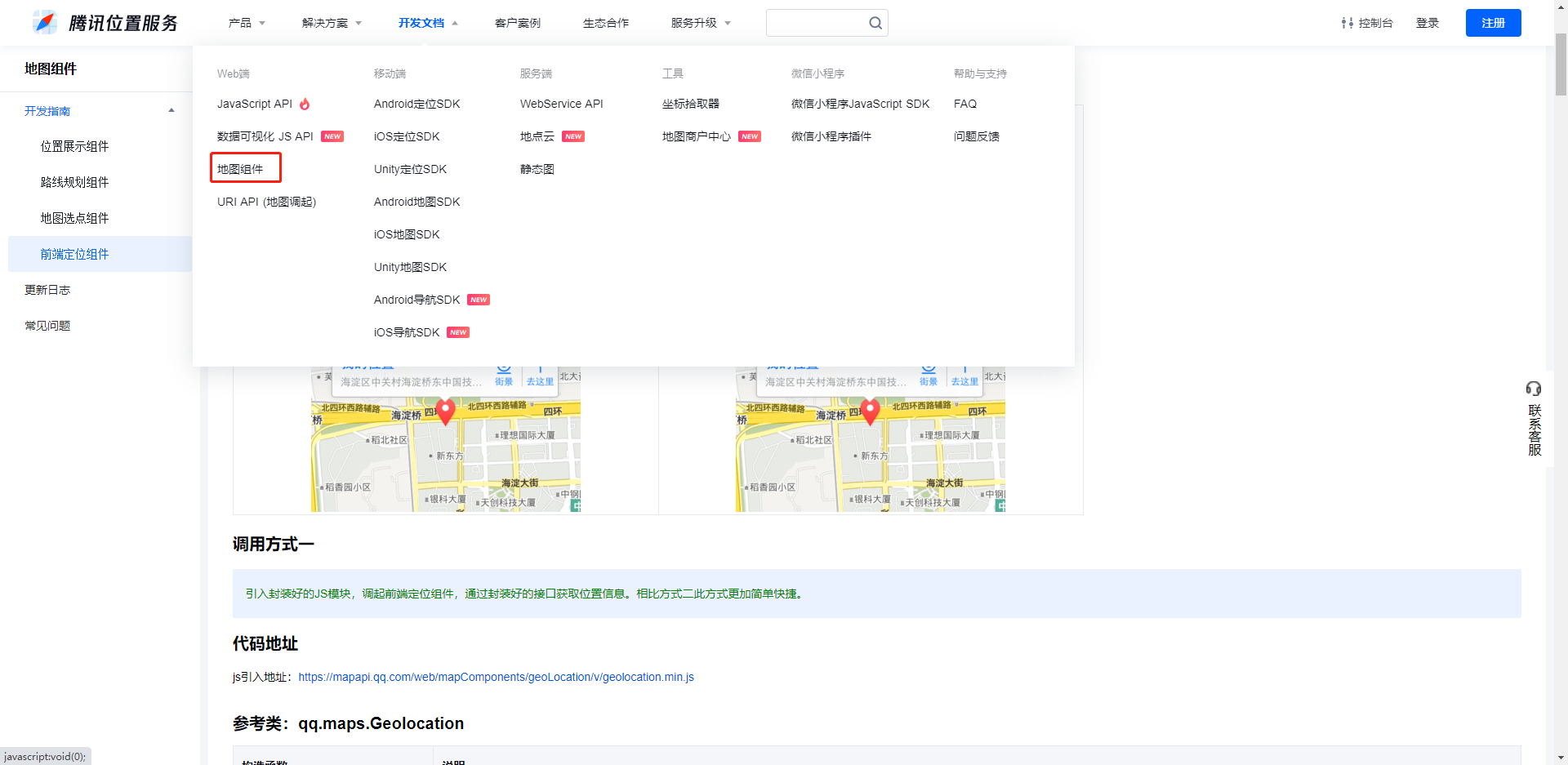
Task: Open the 客户案例 menu item
Action: (x=517, y=22)
